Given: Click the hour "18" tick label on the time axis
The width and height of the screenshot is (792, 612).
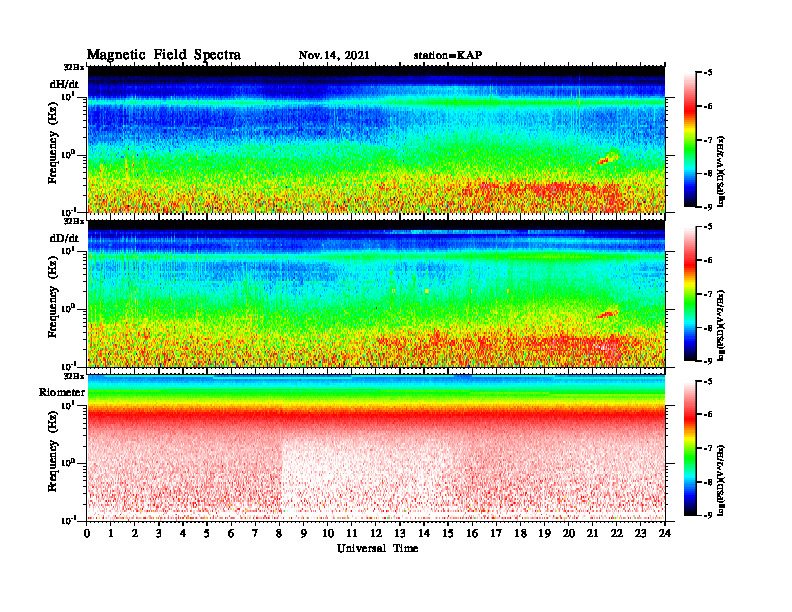Looking at the screenshot, I should tap(521, 533).
